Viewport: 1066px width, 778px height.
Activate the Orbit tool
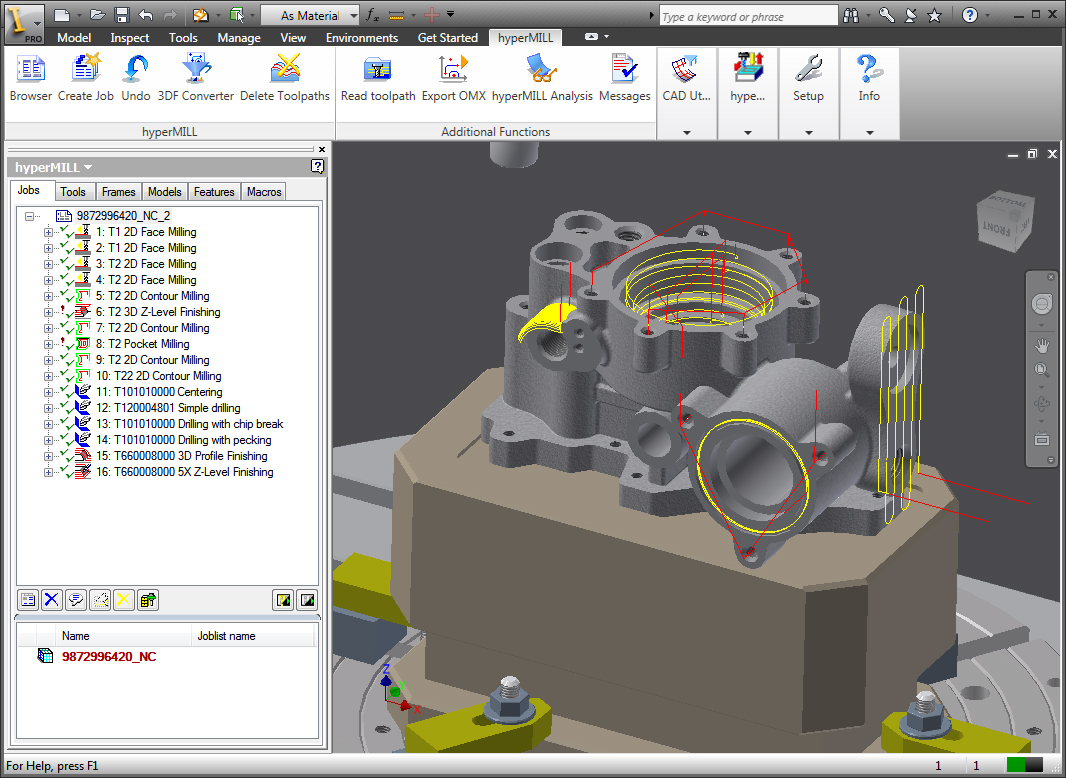pos(1042,404)
